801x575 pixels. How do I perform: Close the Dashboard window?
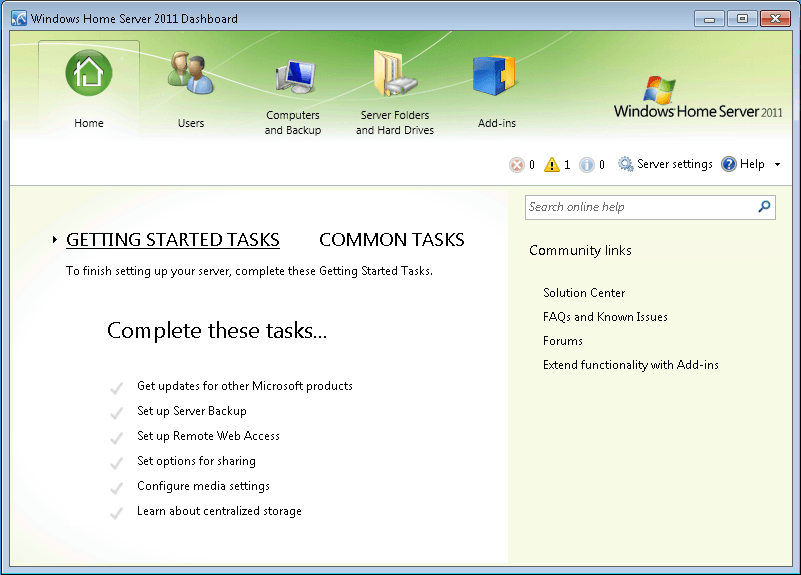[x=775, y=19]
